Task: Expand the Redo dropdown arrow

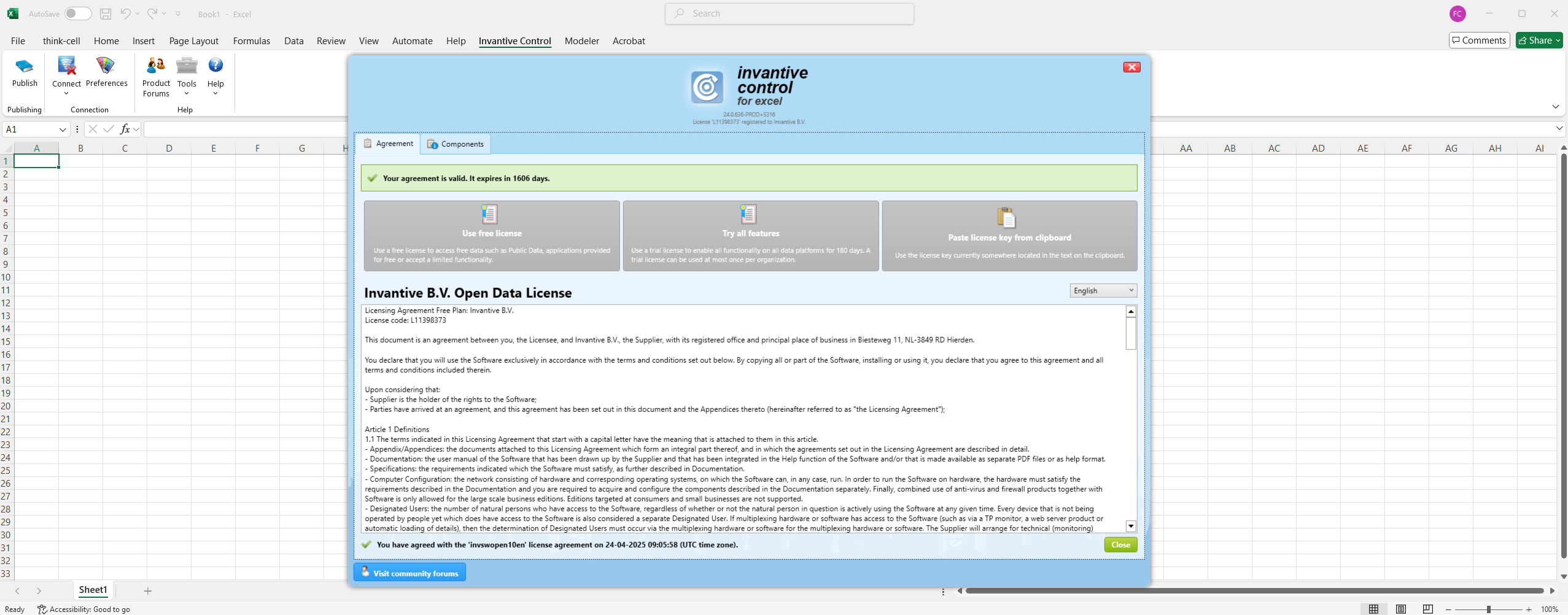Action: pos(164,14)
